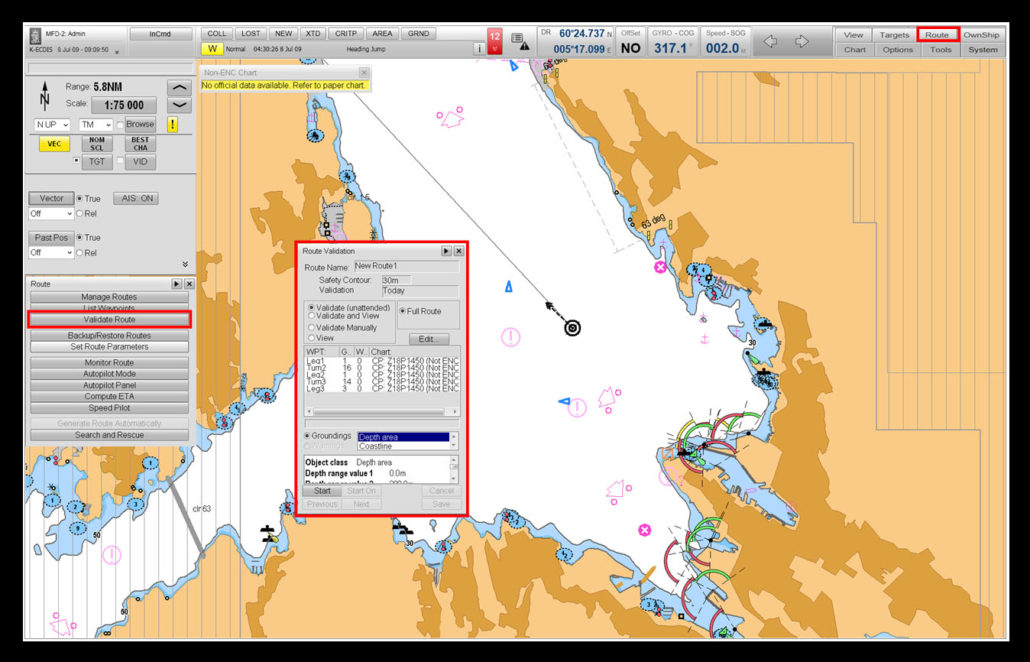Toggle the NOM SCL button
Image resolution: width=1030 pixels, height=662 pixels.
[97, 144]
